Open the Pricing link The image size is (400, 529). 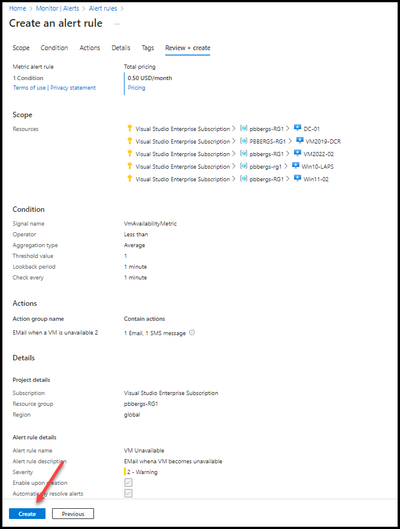tap(137, 88)
